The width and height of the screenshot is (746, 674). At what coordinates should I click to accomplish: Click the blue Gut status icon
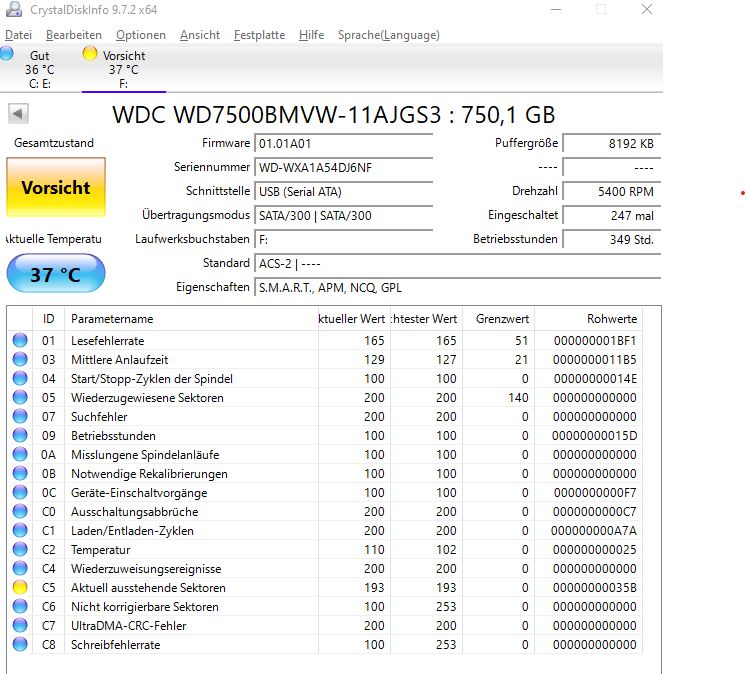[7, 54]
